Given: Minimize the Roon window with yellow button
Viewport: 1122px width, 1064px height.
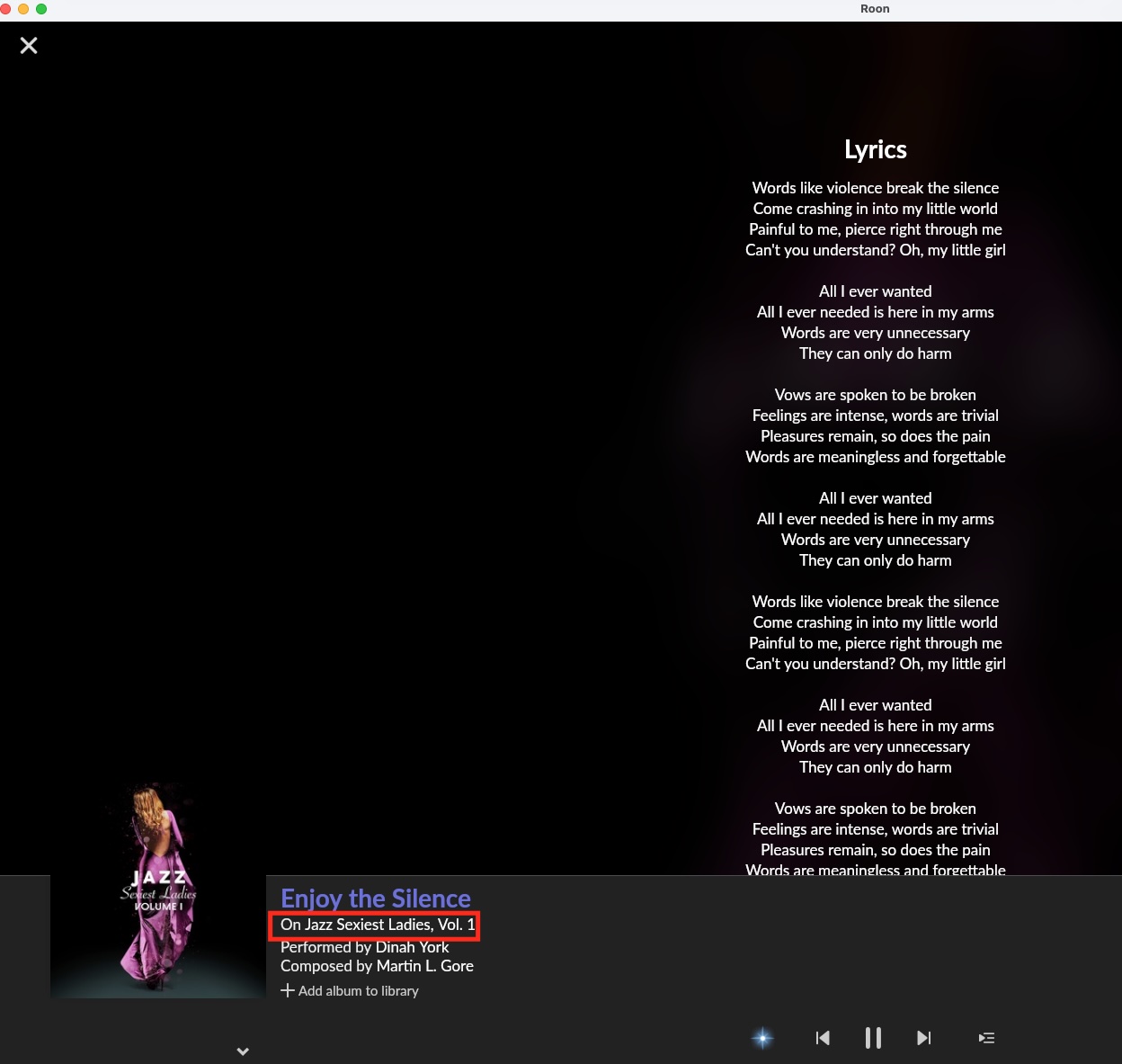Looking at the screenshot, I should 23,9.
